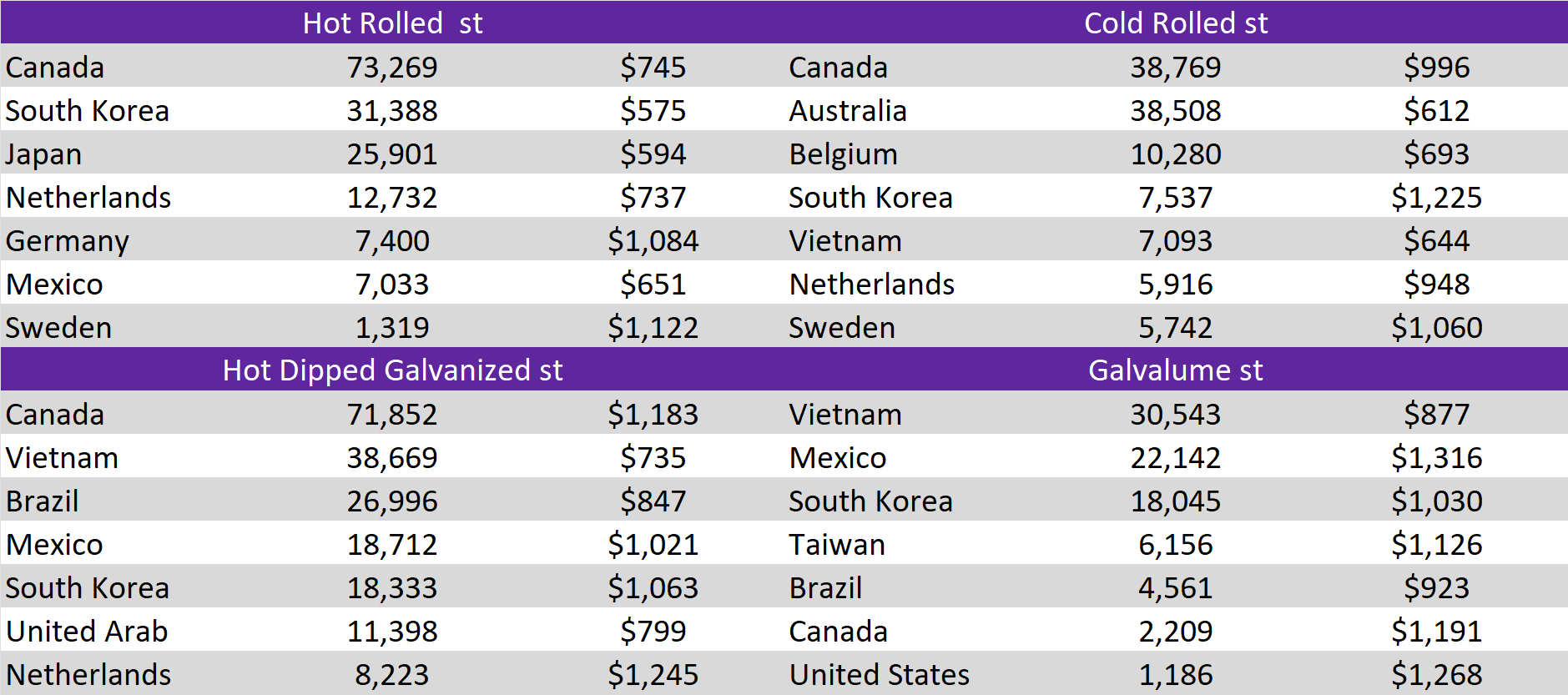Select the $1,084 price cell
Viewport: 1568px width, 695px height.
[x=653, y=241]
